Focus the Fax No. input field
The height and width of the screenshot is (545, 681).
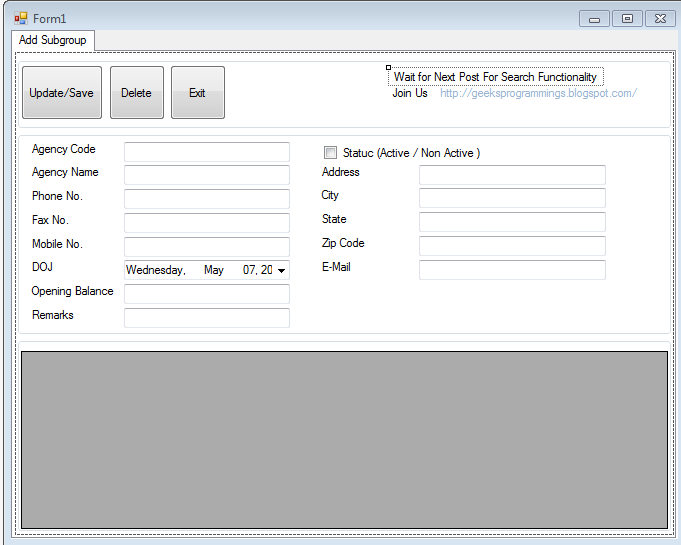[x=207, y=223]
